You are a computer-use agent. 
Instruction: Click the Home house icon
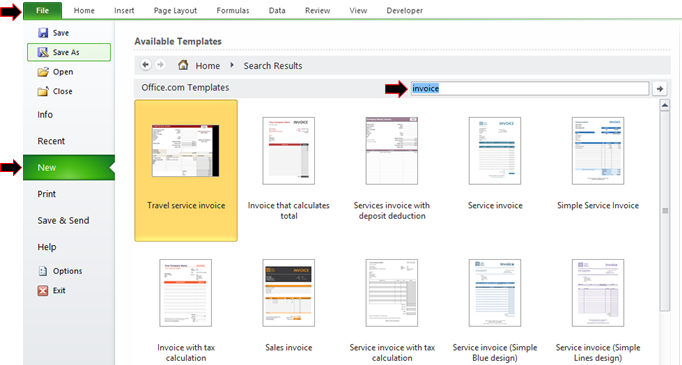[x=183, y=65]
